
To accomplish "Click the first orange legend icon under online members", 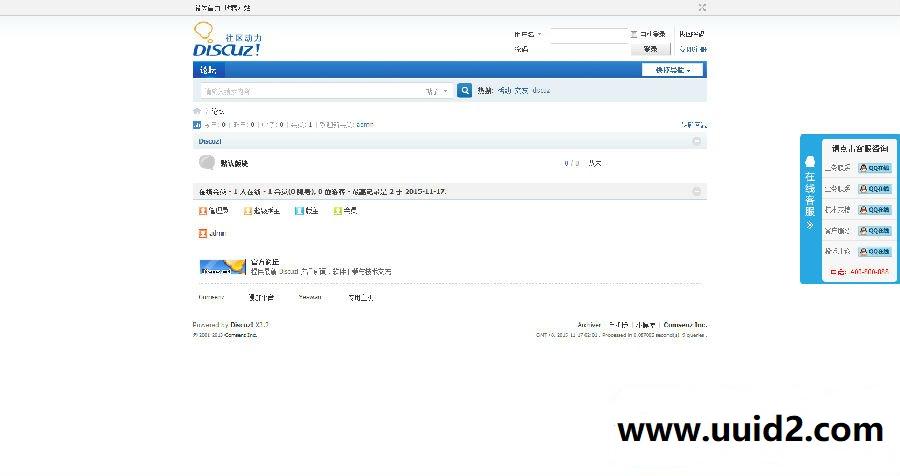I will tap(203, 211).
